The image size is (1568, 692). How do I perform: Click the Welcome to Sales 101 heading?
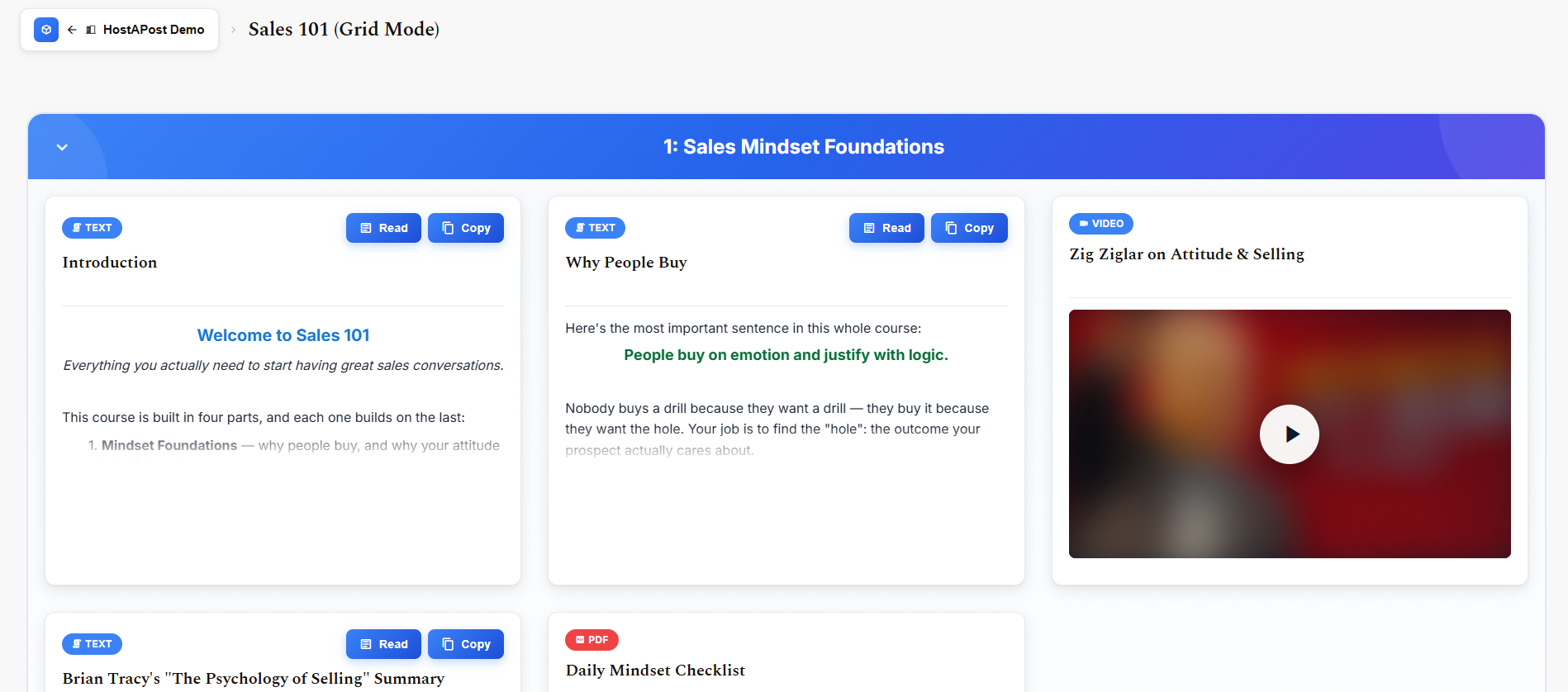tap(283, 335)
